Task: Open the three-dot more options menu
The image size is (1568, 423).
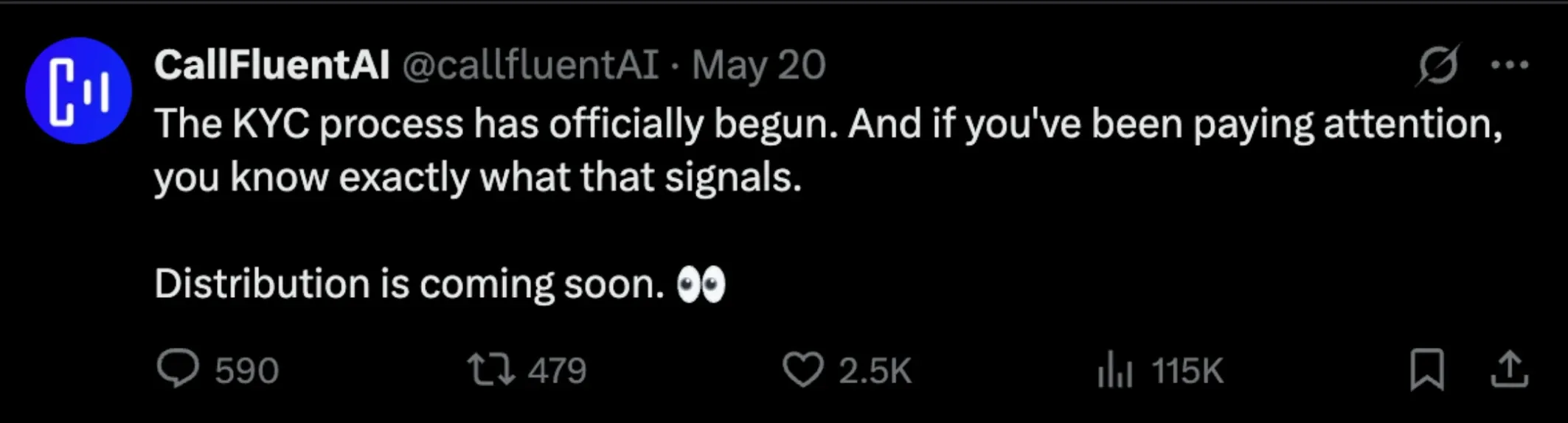Action: pos(1510,65)
